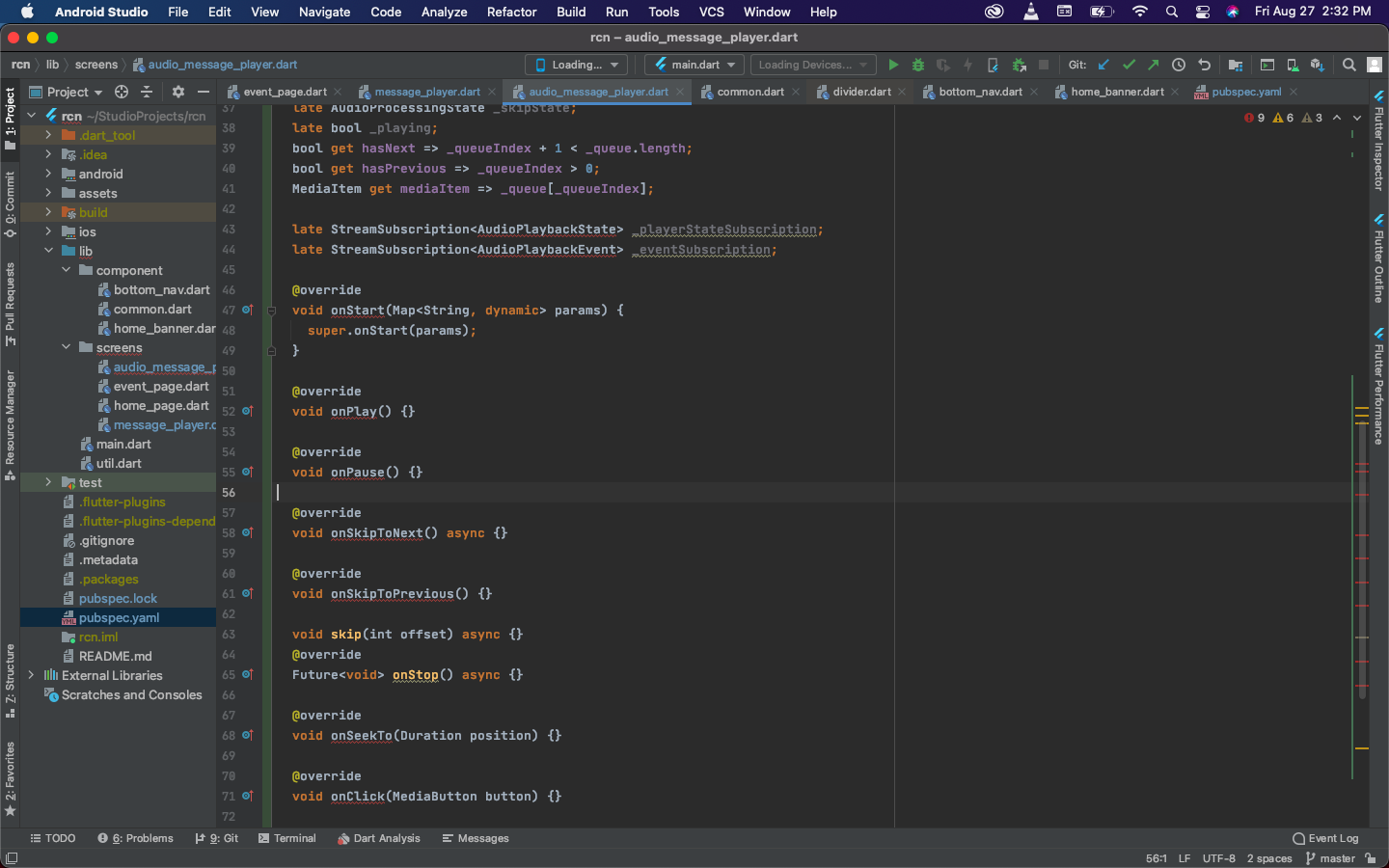
Task: Expand the android folder in tree
Action: click(48, 174)
